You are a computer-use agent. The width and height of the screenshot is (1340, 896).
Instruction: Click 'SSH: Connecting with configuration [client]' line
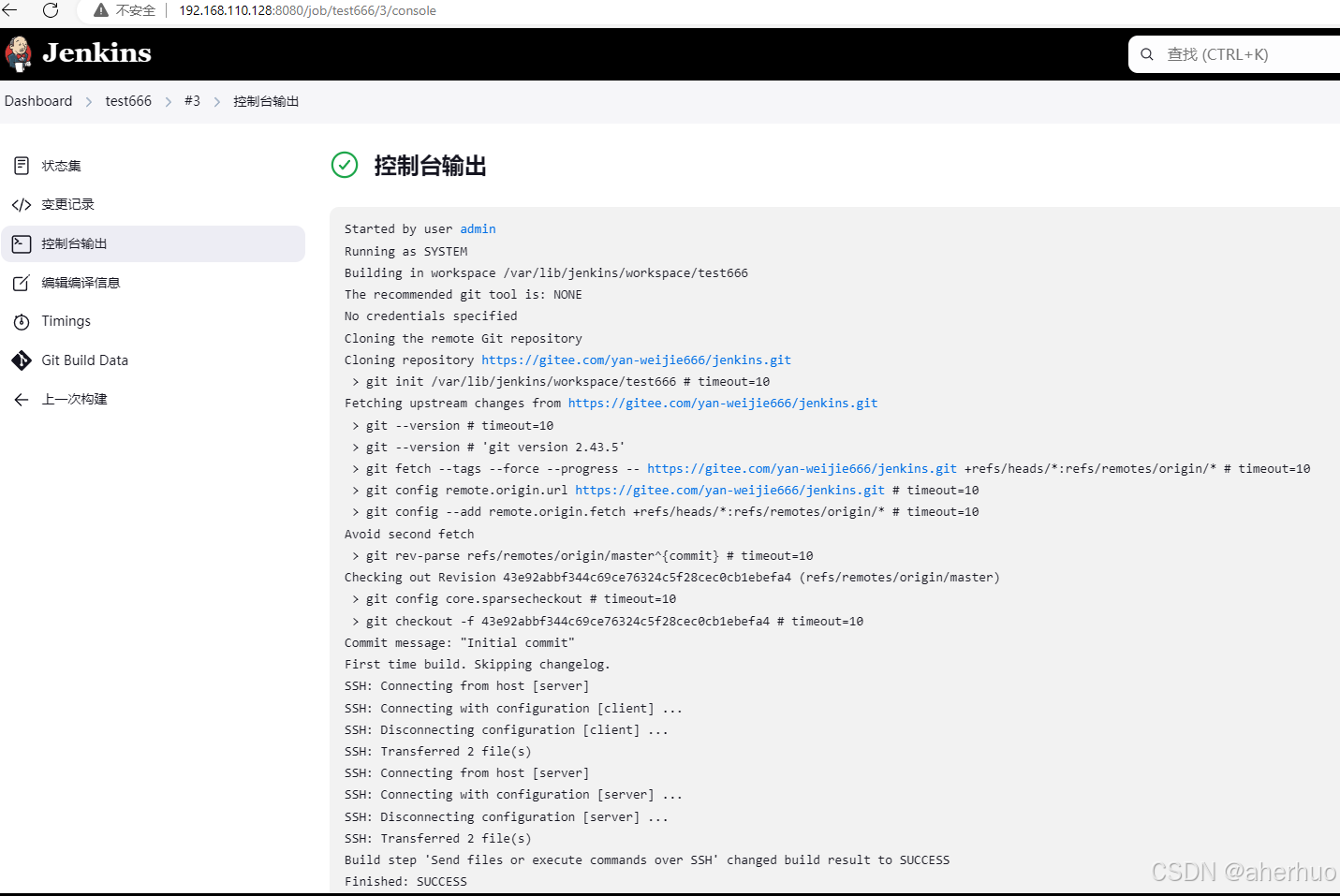[514, 708]
